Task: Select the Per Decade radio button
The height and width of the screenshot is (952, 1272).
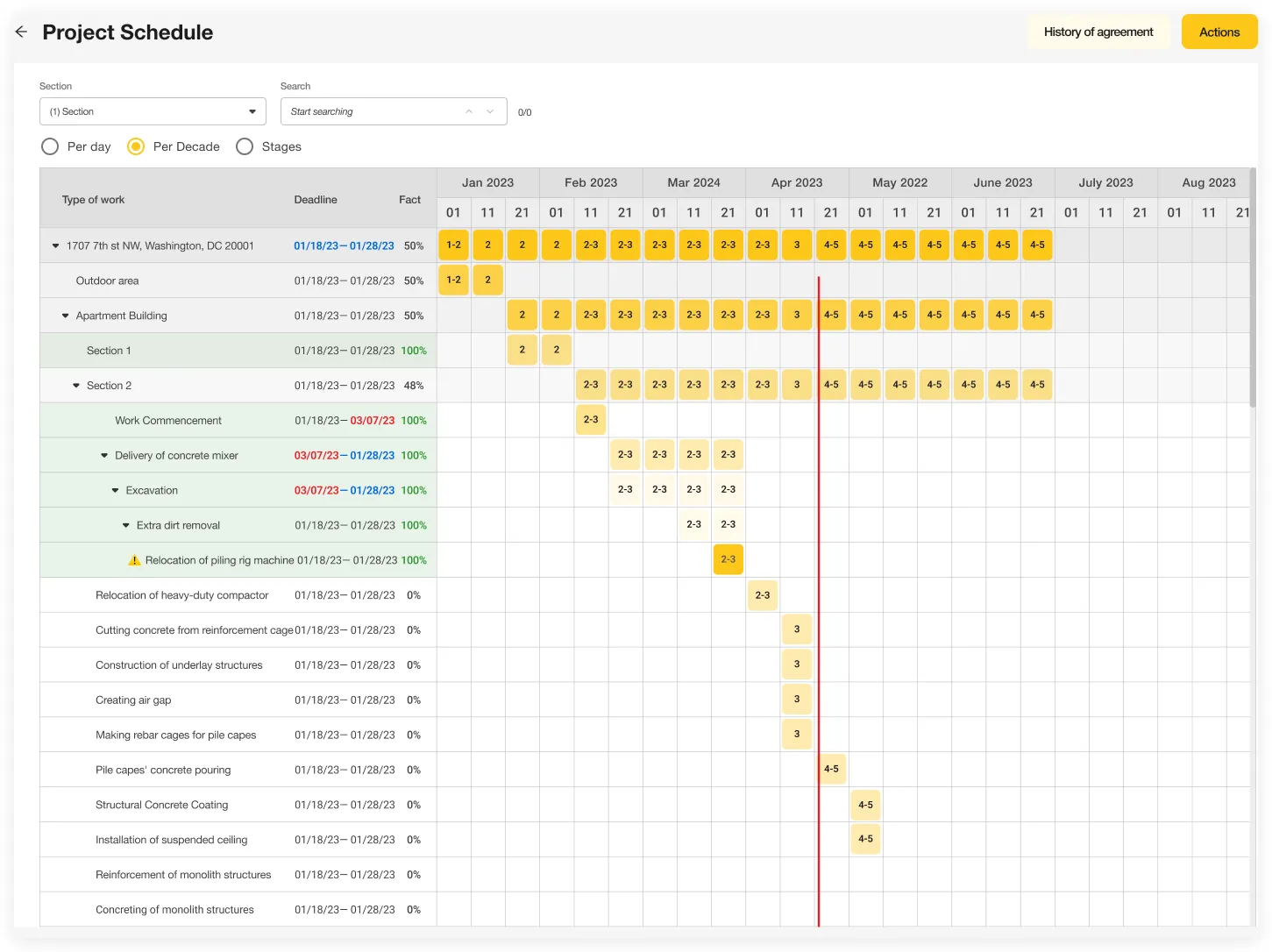Action: point(136,146)
